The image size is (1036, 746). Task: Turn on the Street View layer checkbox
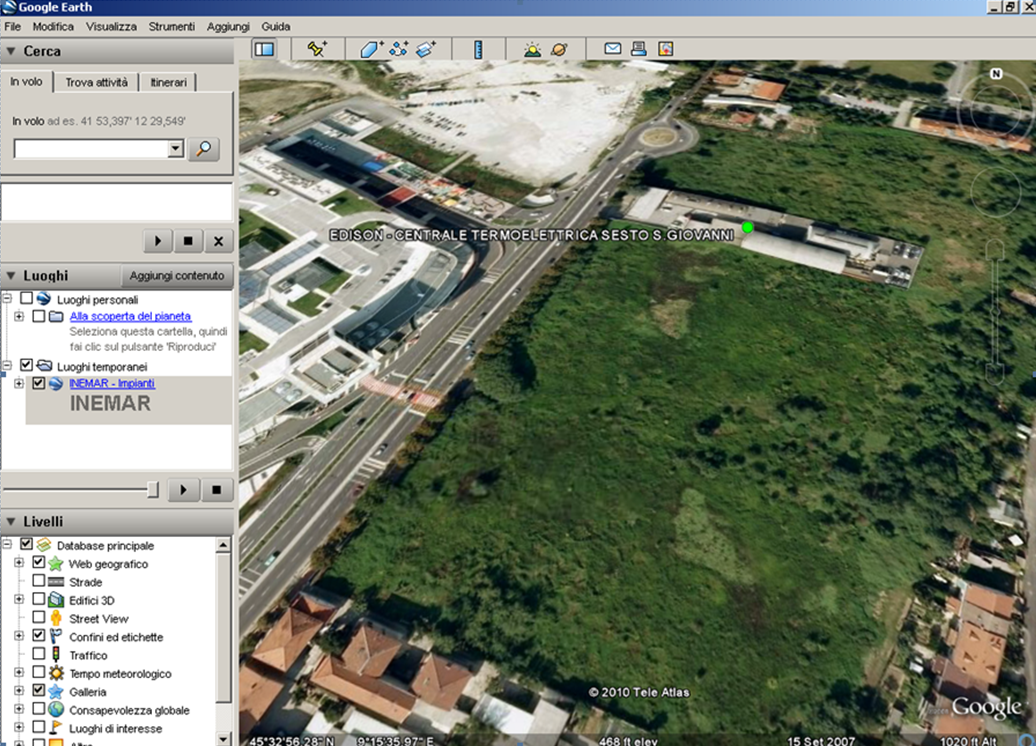click(x=39, y=618)
